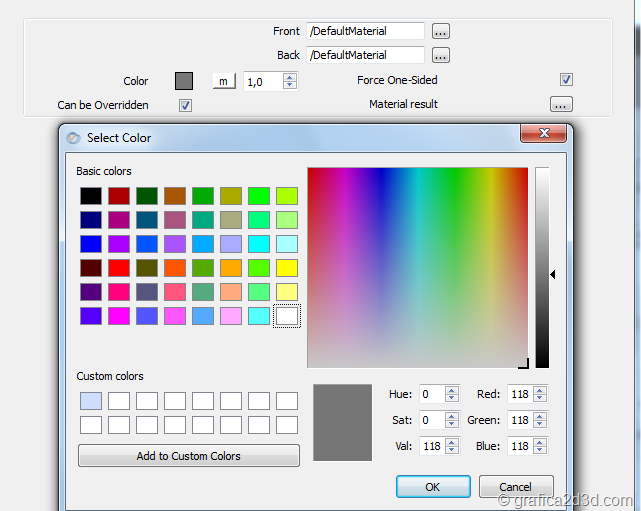Choose the yellow basic color swatch
Viewport: 641px width, 511px height.
pos(287,268)
